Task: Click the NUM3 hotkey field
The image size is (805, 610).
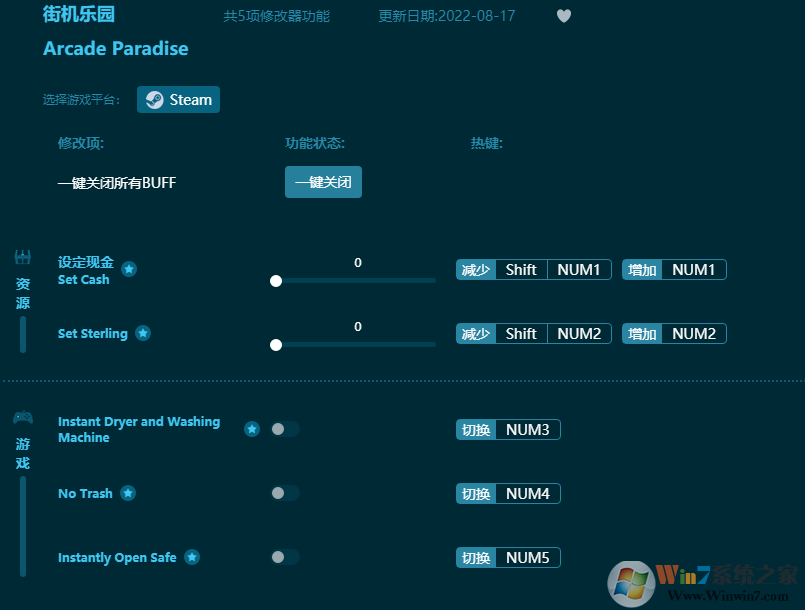Action: pyautogui.click(x=528, y=430)
